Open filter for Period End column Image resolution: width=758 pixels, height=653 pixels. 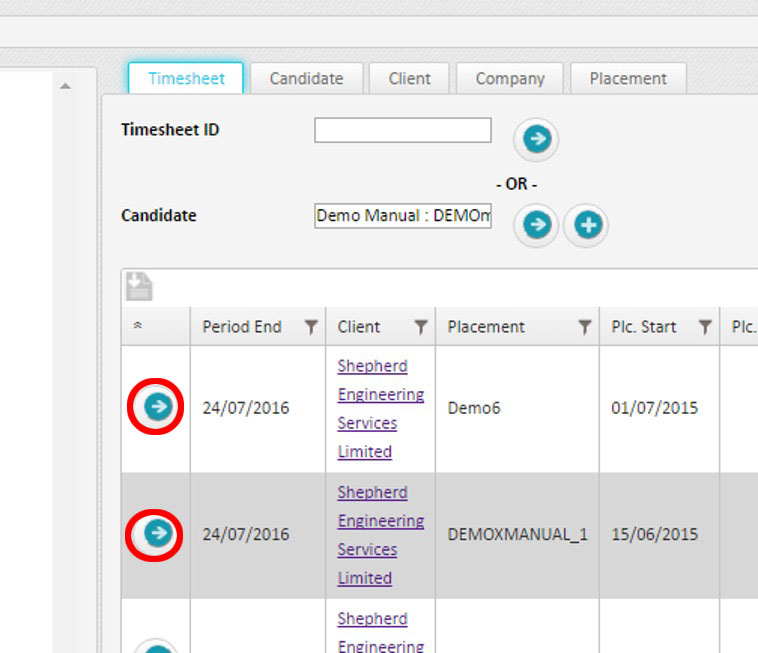click(x=311, y=327)
